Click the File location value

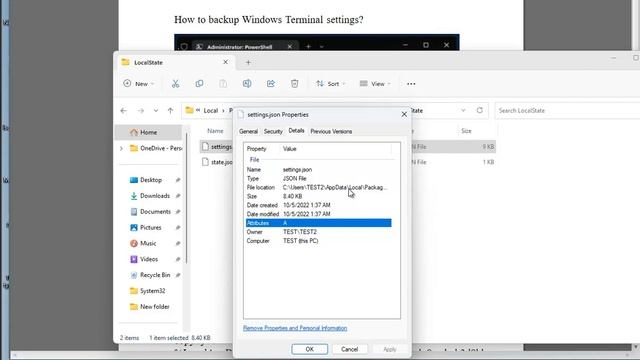pyautogui.click(x=335, y=188)
